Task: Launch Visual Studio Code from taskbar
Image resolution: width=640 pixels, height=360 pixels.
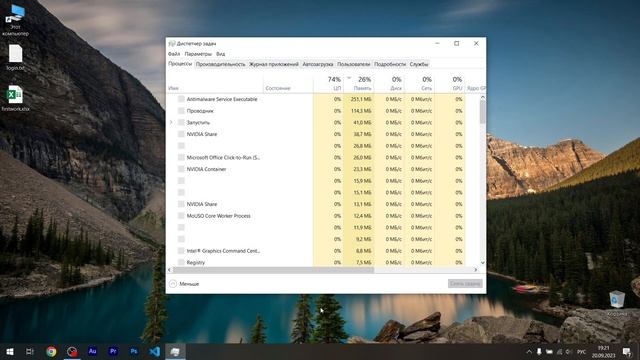Action: (x=154, y=351)
